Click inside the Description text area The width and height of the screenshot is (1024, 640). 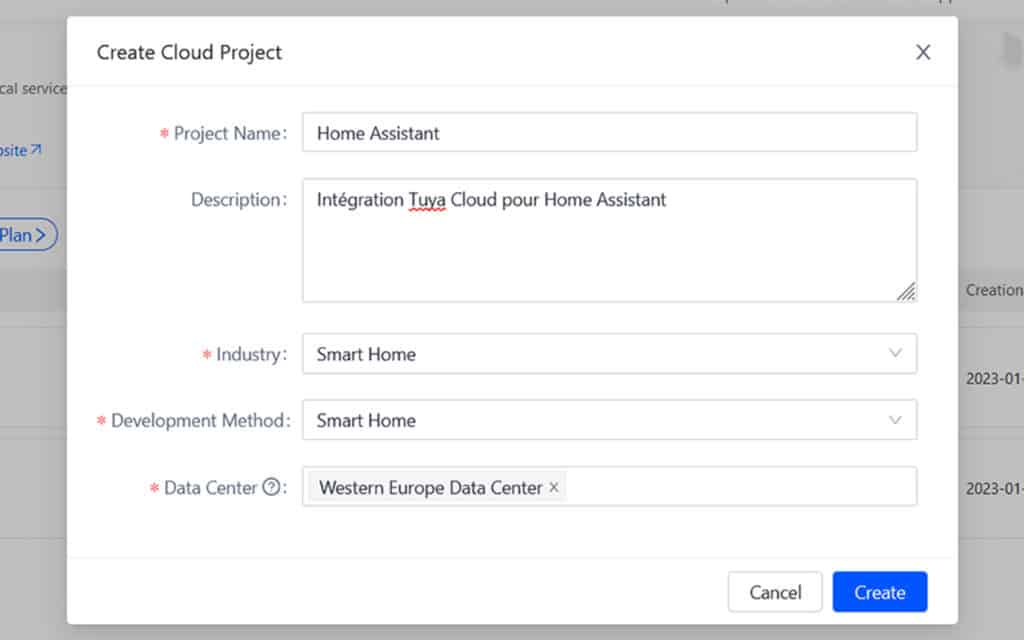coord(609,240)
